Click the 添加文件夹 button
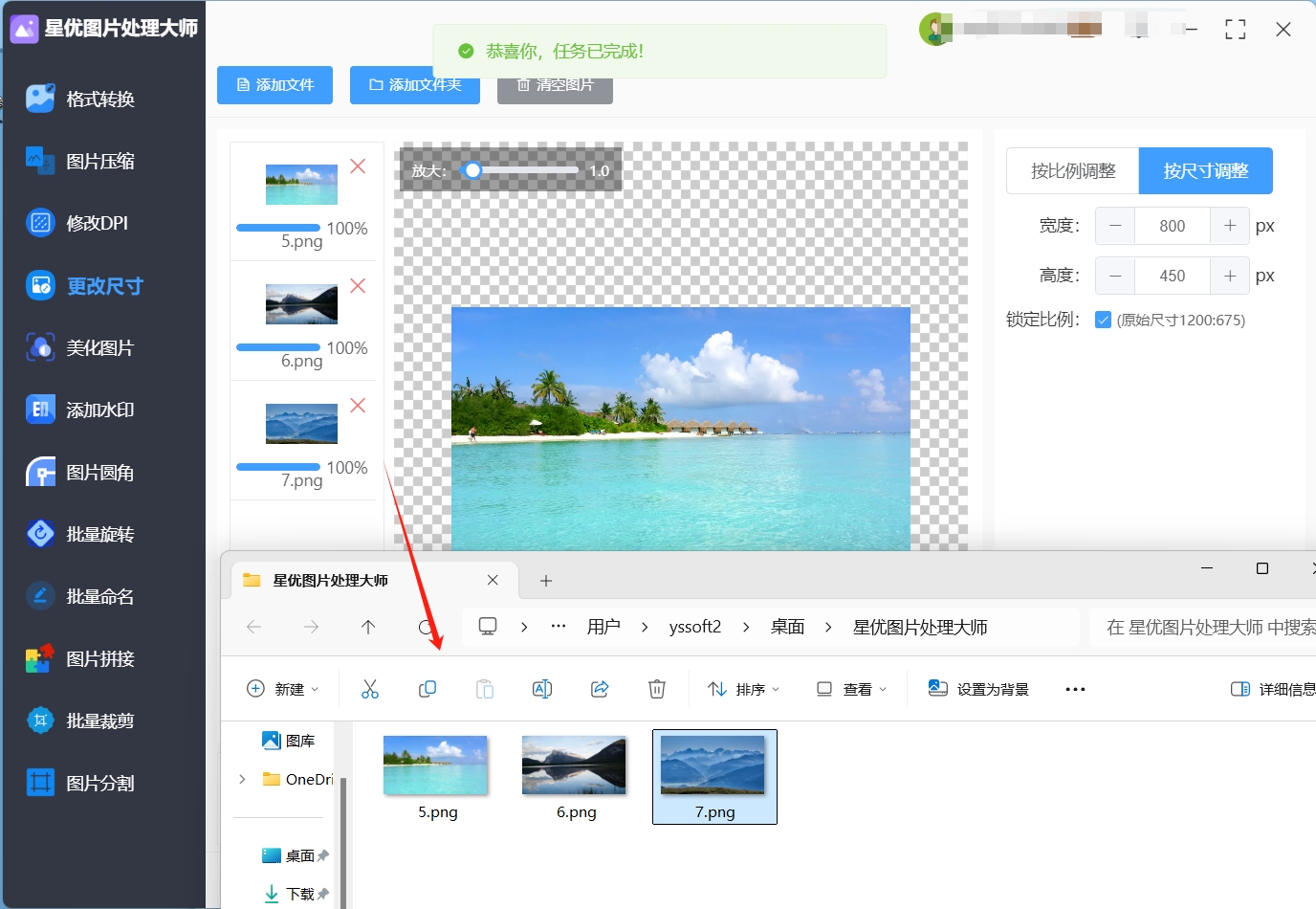The image size is (1316, 909). (x=415, y=85)
